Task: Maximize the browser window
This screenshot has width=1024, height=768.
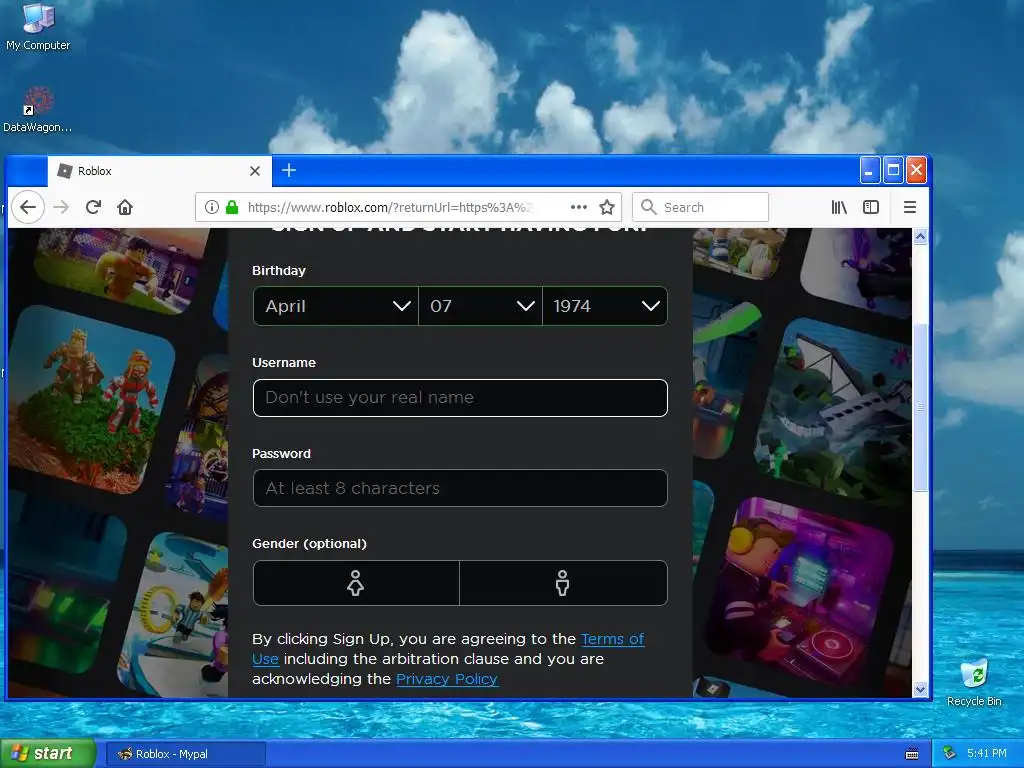Action: coord(893,171)
